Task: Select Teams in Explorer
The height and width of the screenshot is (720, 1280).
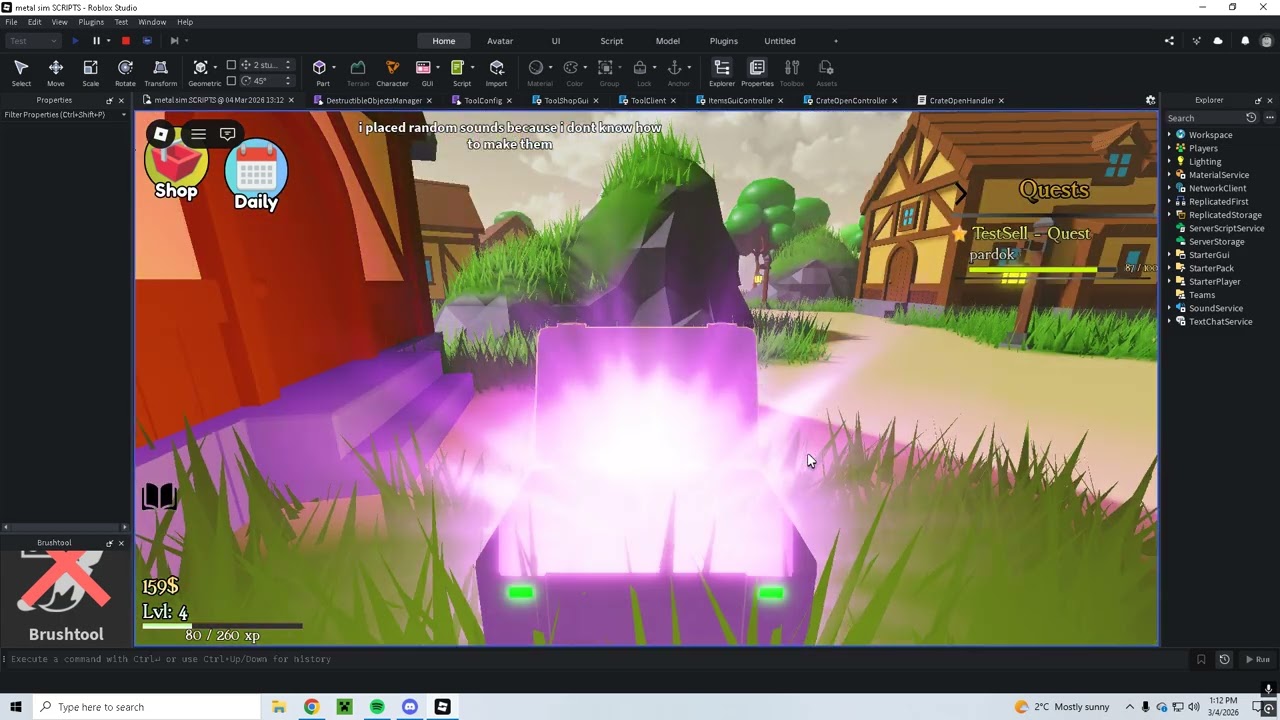Action: (1202, 295)
